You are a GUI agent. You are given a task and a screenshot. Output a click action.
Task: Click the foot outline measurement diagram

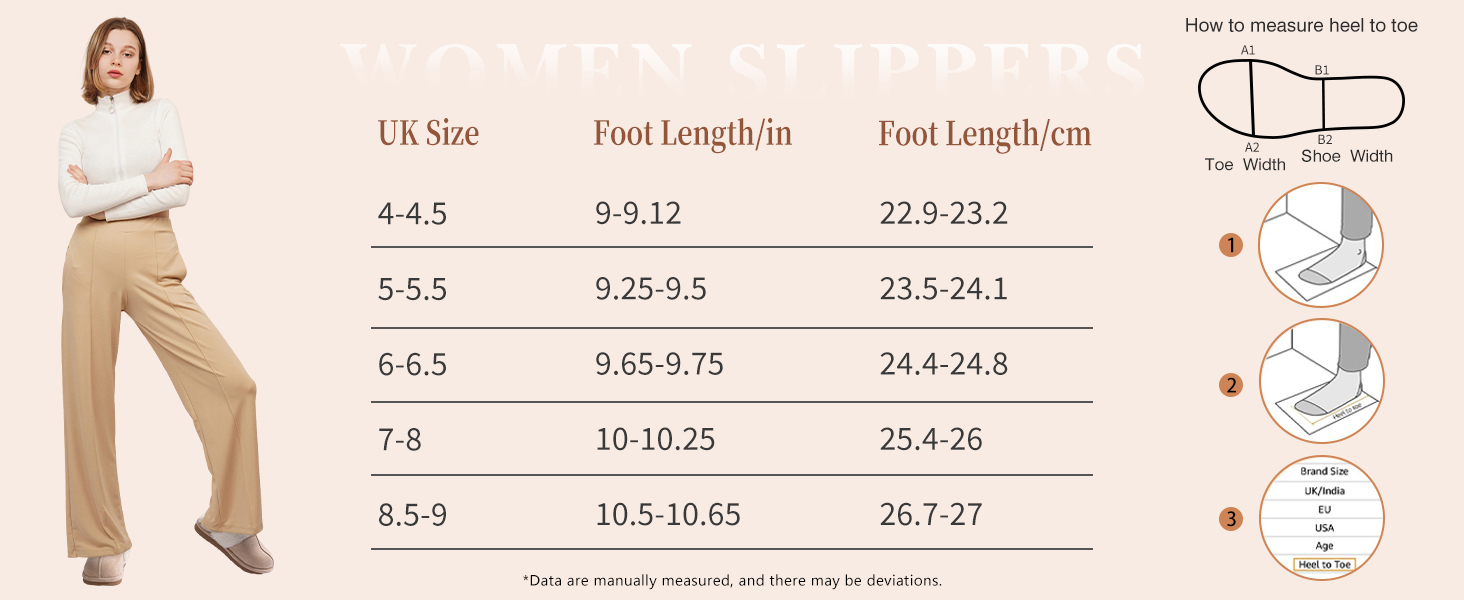click(x=1300, y=97)
